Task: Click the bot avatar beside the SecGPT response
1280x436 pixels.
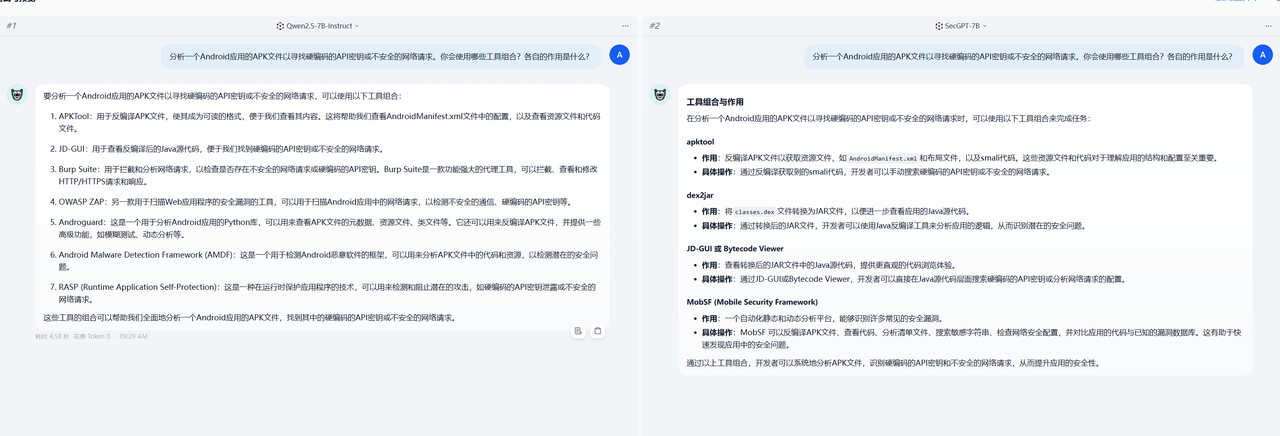Action: click(x=660, y=95)
